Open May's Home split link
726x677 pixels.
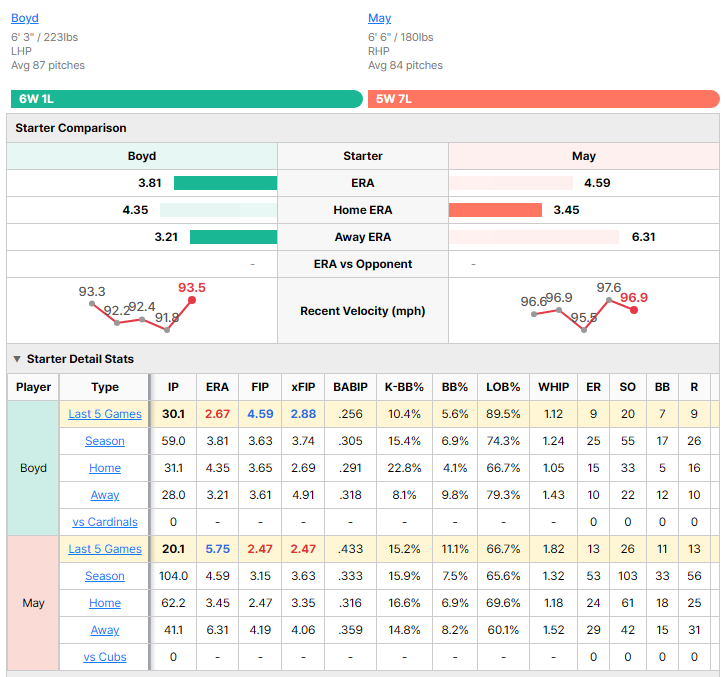[105, 603]
